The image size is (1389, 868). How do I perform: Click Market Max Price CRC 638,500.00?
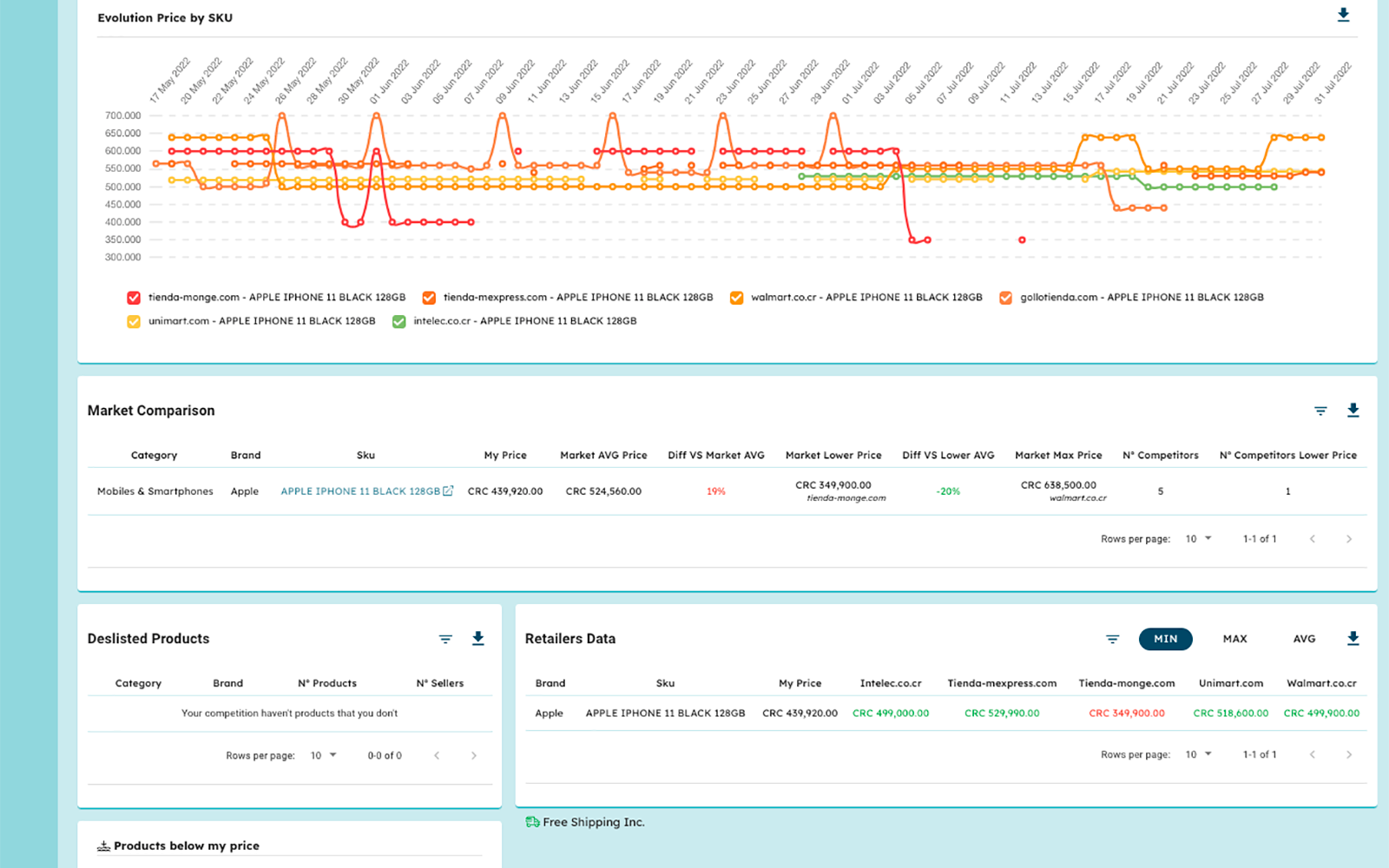[1058, 485]
